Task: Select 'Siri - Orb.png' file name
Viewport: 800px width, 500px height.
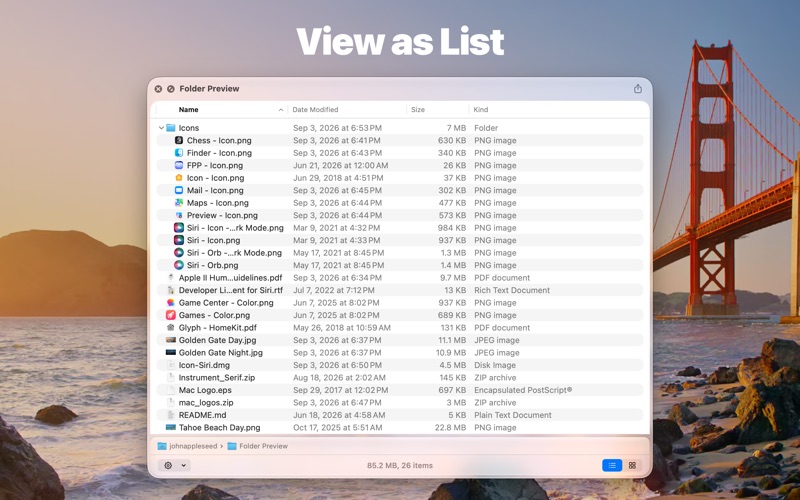Action: [212, 265]
